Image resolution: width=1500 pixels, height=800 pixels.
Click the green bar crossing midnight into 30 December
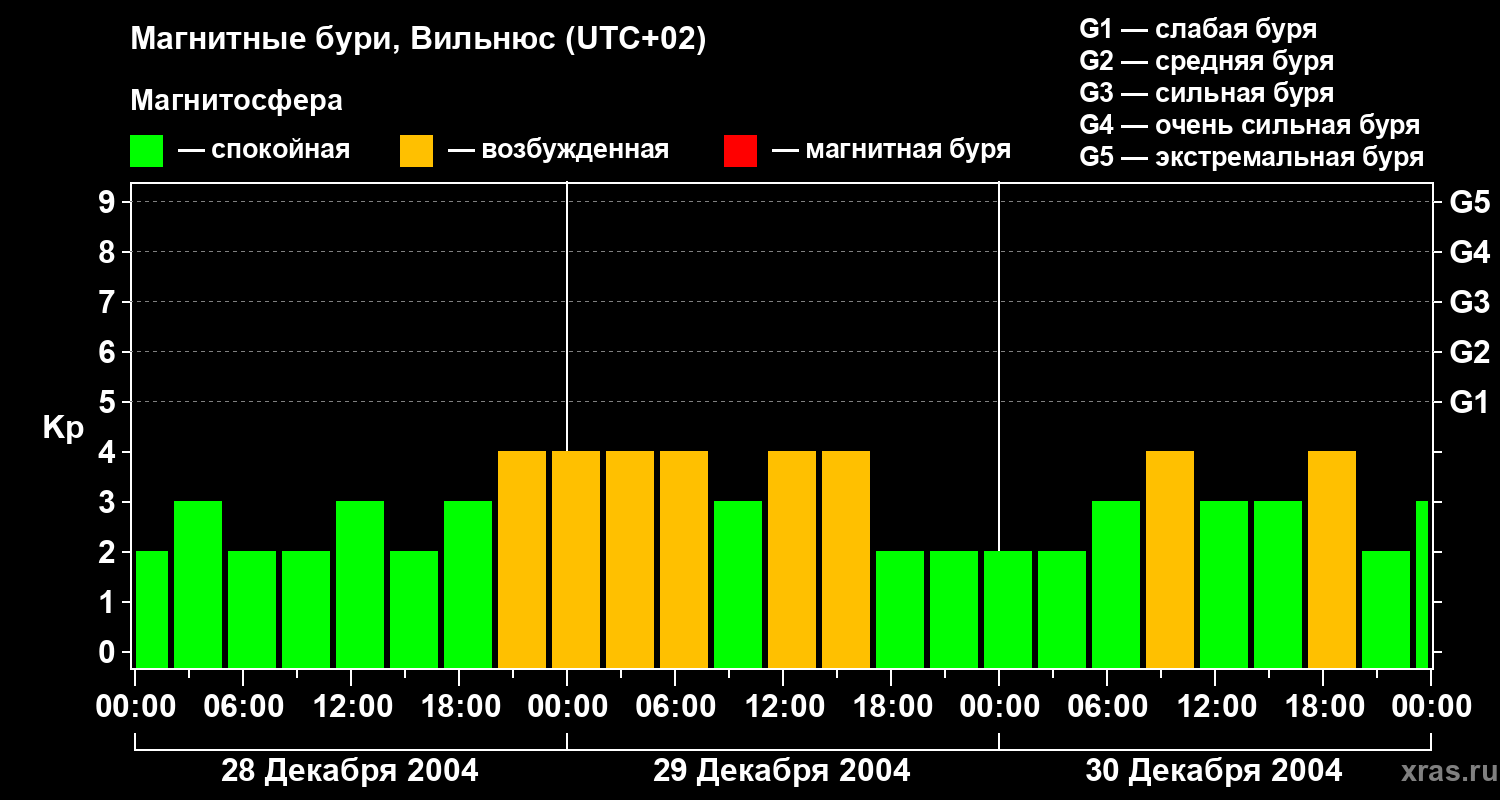coord(1008,610)
